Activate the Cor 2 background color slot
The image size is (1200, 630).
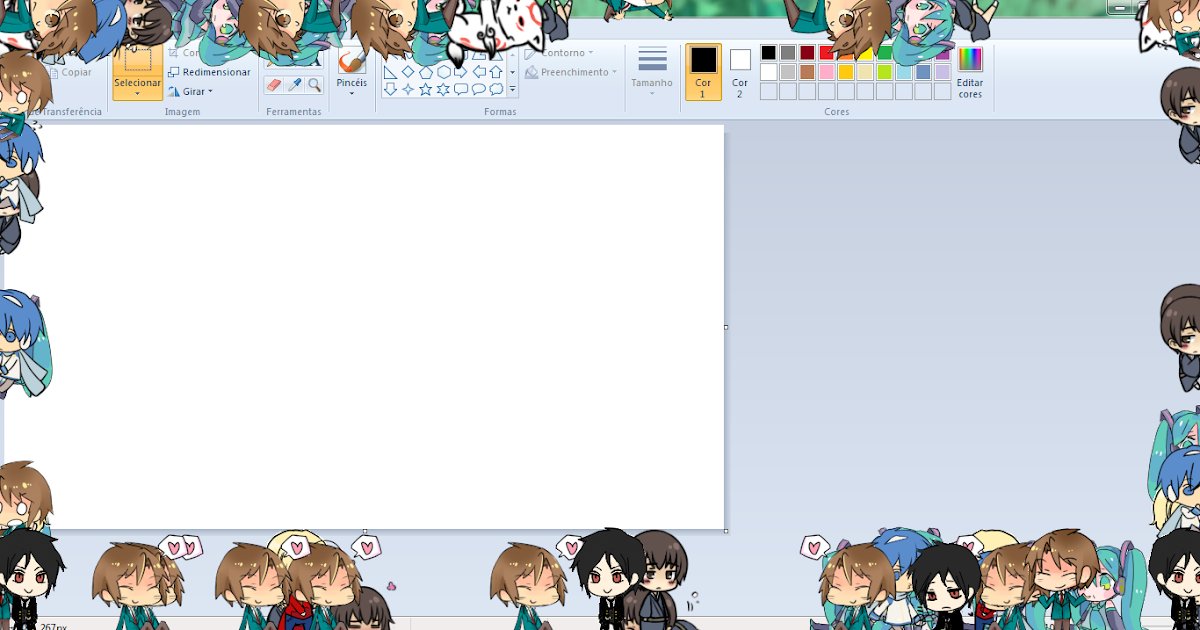point(740,72)
